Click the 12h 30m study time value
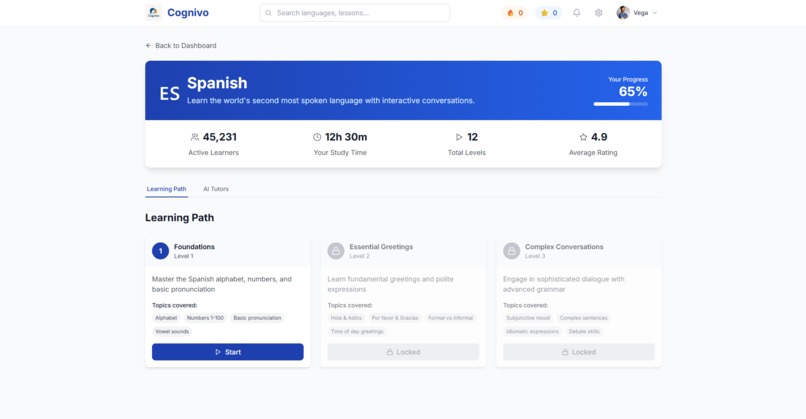Image resolution: width=806 pixels, height=419 pixels. [x=346, y=137]
